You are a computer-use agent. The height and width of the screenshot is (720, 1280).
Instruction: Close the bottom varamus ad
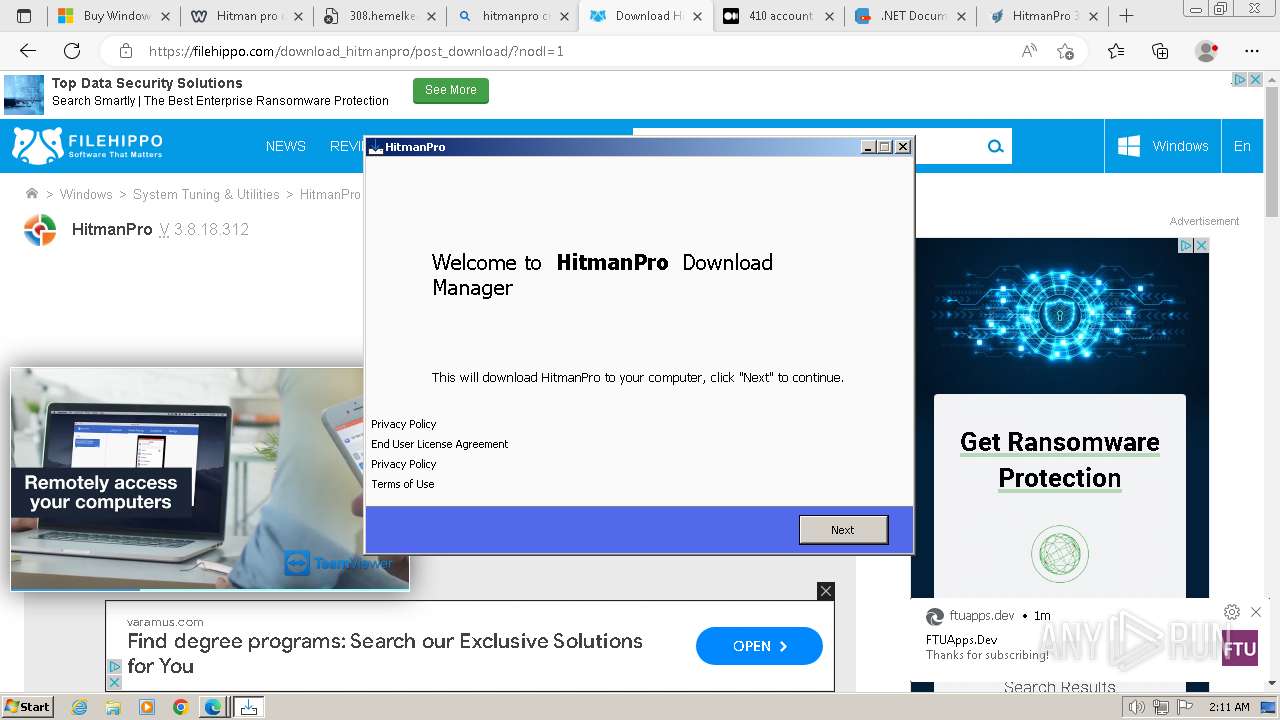pos(826,591)
